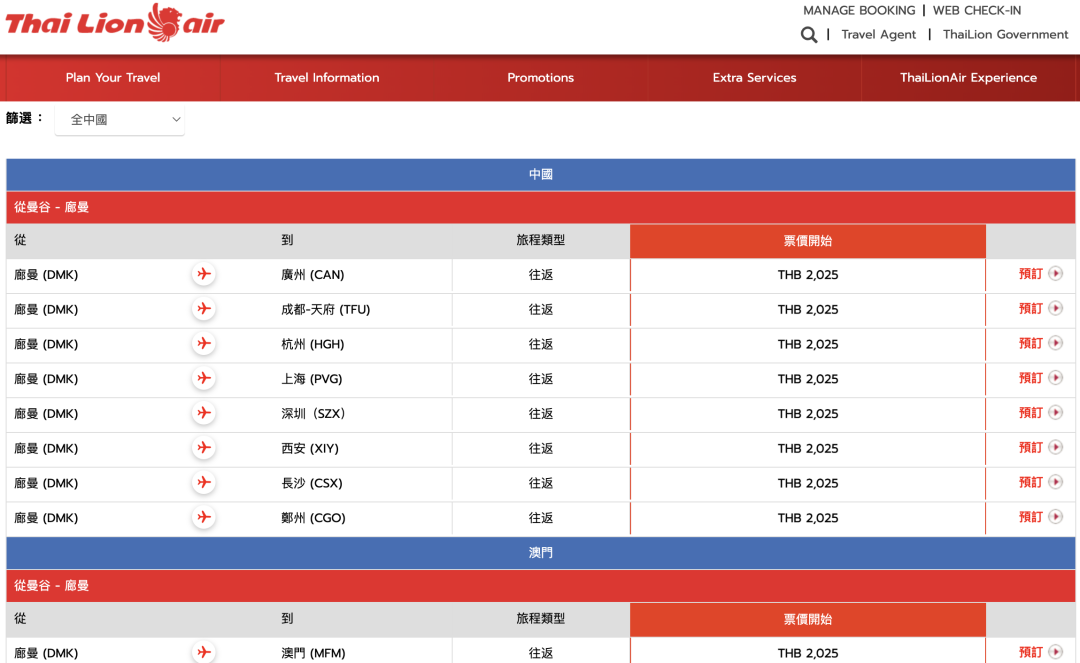
Task: Open Travel Information menu
Action: point(326,78)
